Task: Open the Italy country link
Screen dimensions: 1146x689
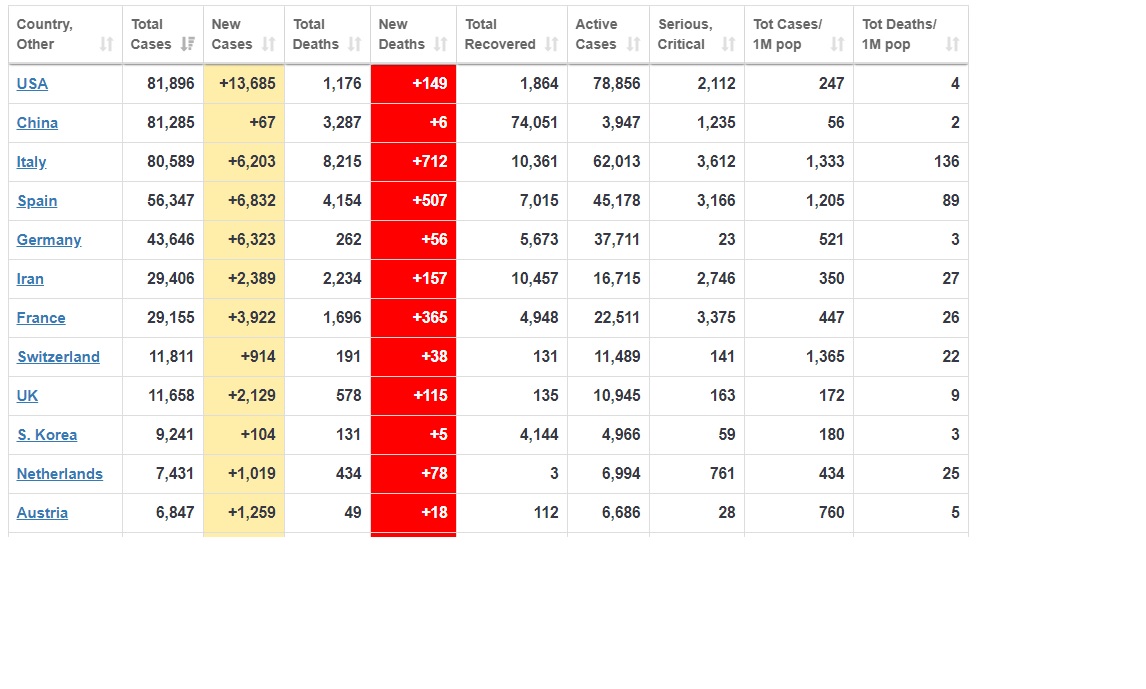Action: pos(31,161)
